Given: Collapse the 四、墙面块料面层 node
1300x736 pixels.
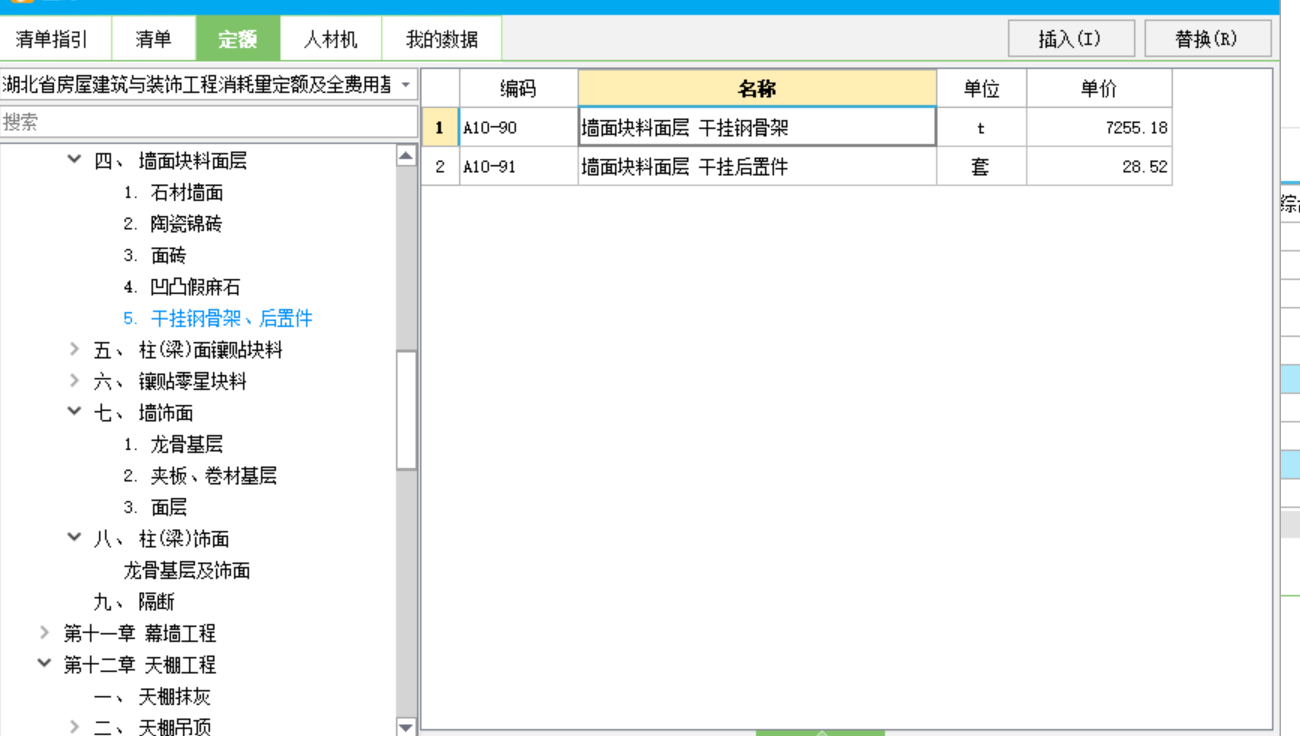Looking at the screenshot, I should pyautogui.click(x=74, y=159).
